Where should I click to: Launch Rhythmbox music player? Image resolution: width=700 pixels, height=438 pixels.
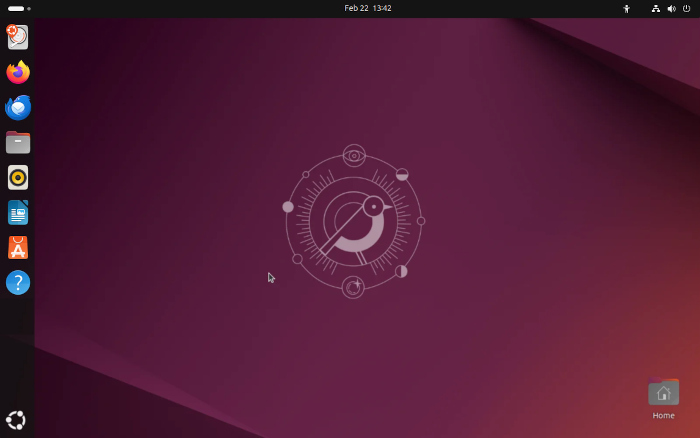(18, 178)
